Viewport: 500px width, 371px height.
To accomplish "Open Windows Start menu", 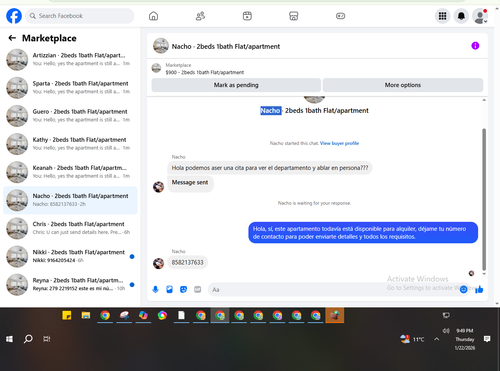I will pyautogui.click(x=9, y=339).
